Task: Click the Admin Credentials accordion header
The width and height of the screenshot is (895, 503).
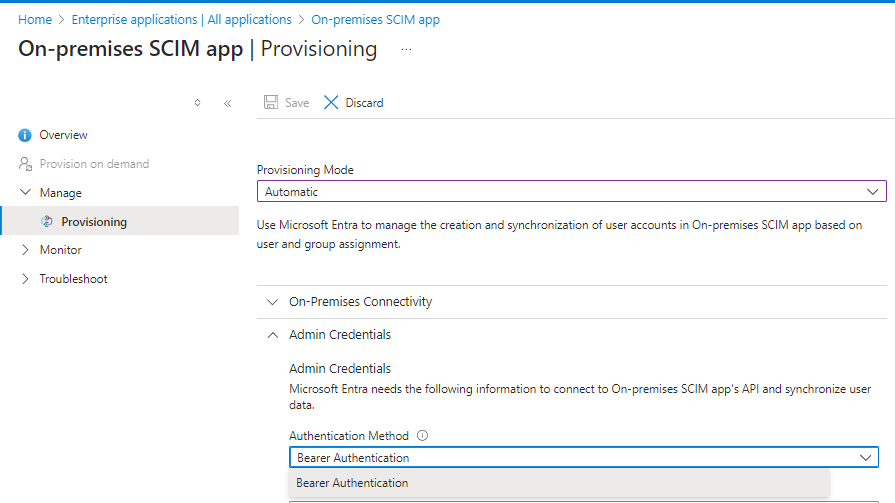Action: pos(340,335)
